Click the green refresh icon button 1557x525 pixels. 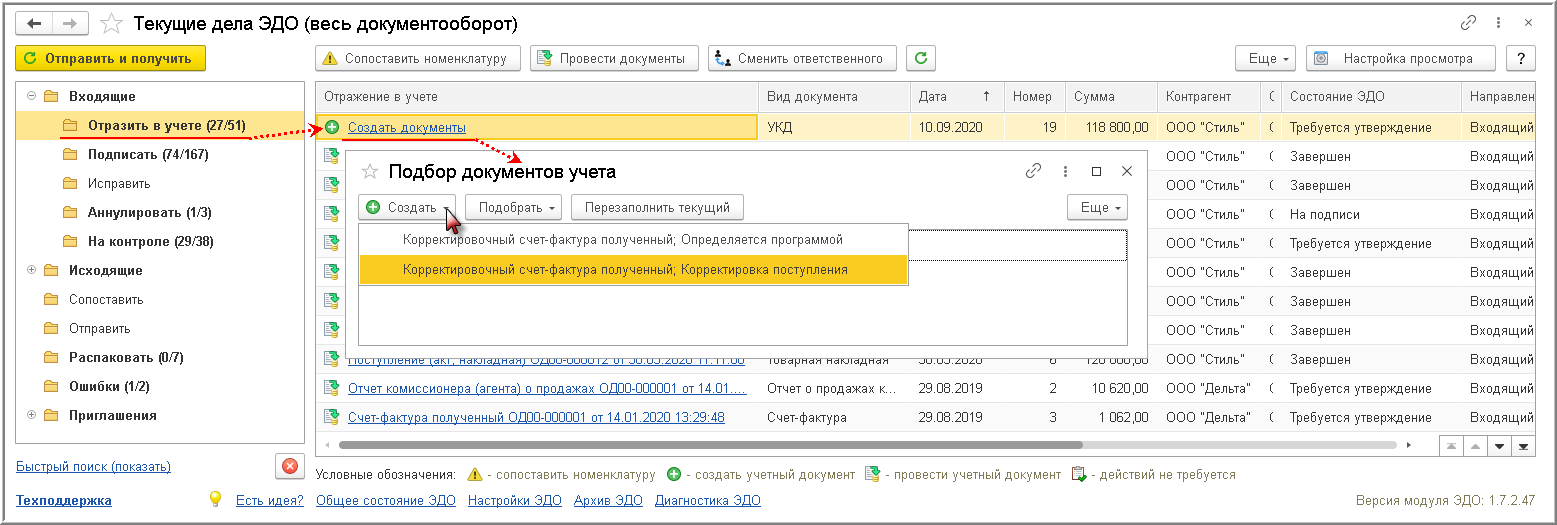tap(921, 58)
